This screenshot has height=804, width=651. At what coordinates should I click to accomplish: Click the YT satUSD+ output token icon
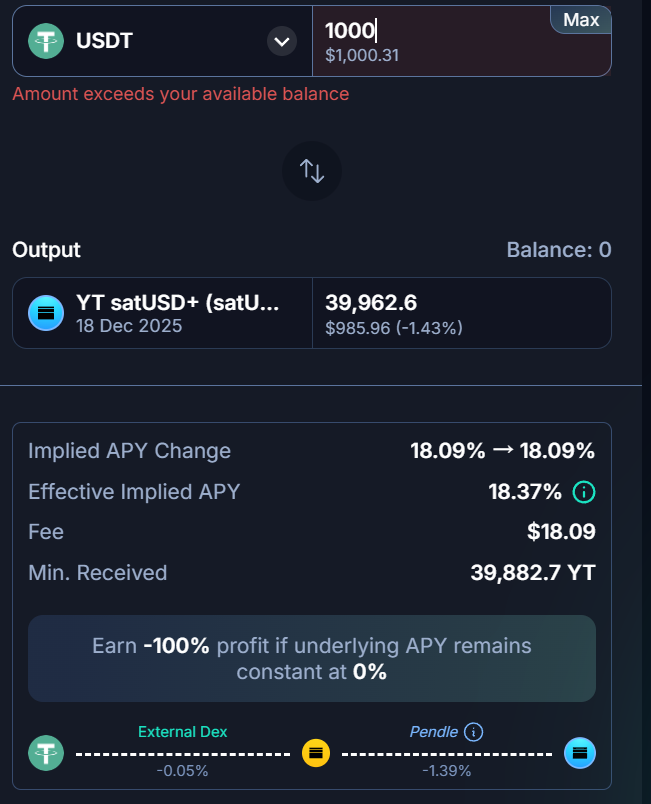pos(45,313)
